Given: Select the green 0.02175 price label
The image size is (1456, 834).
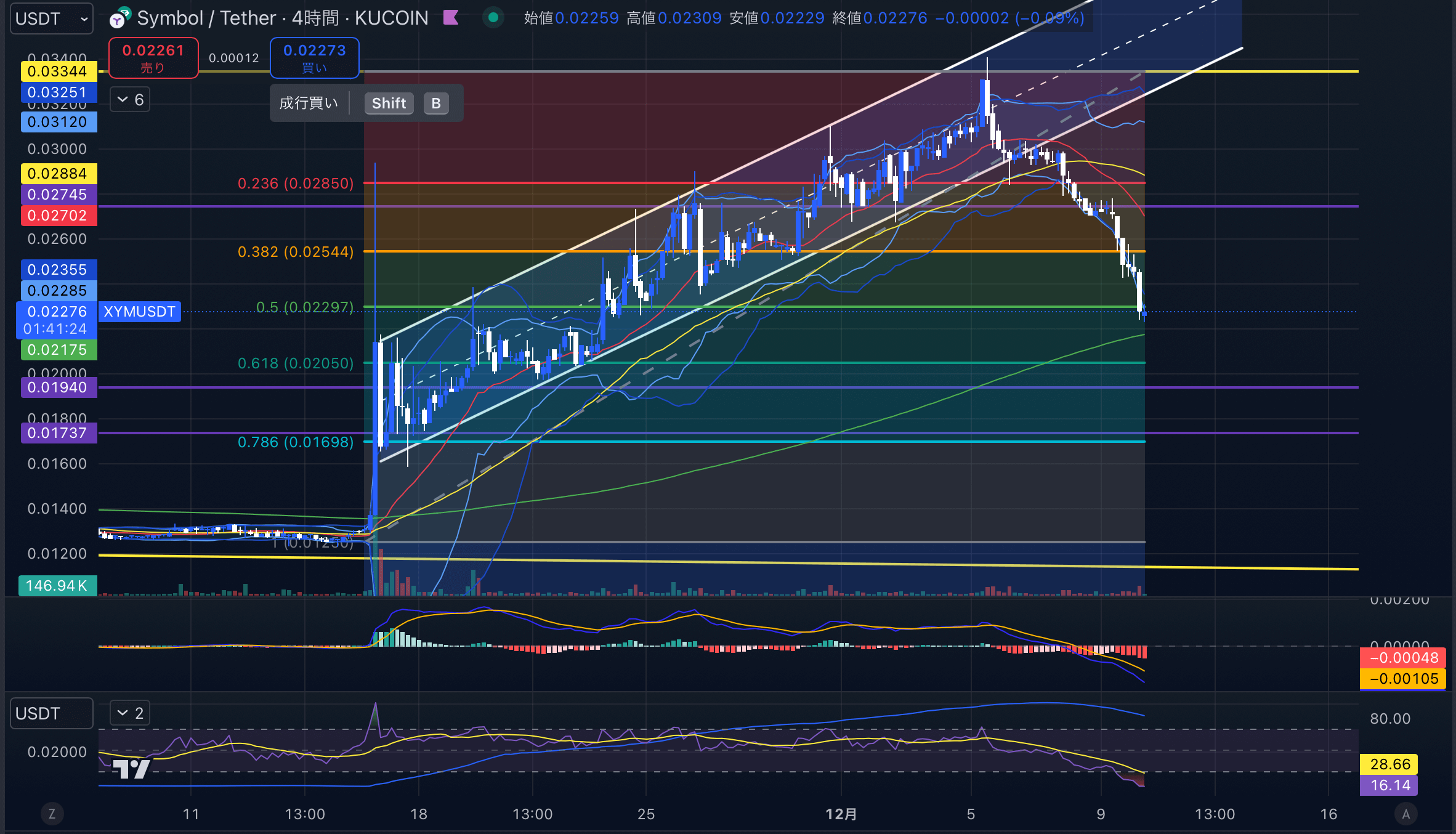Looking at the screenshot, I should 59,350.
